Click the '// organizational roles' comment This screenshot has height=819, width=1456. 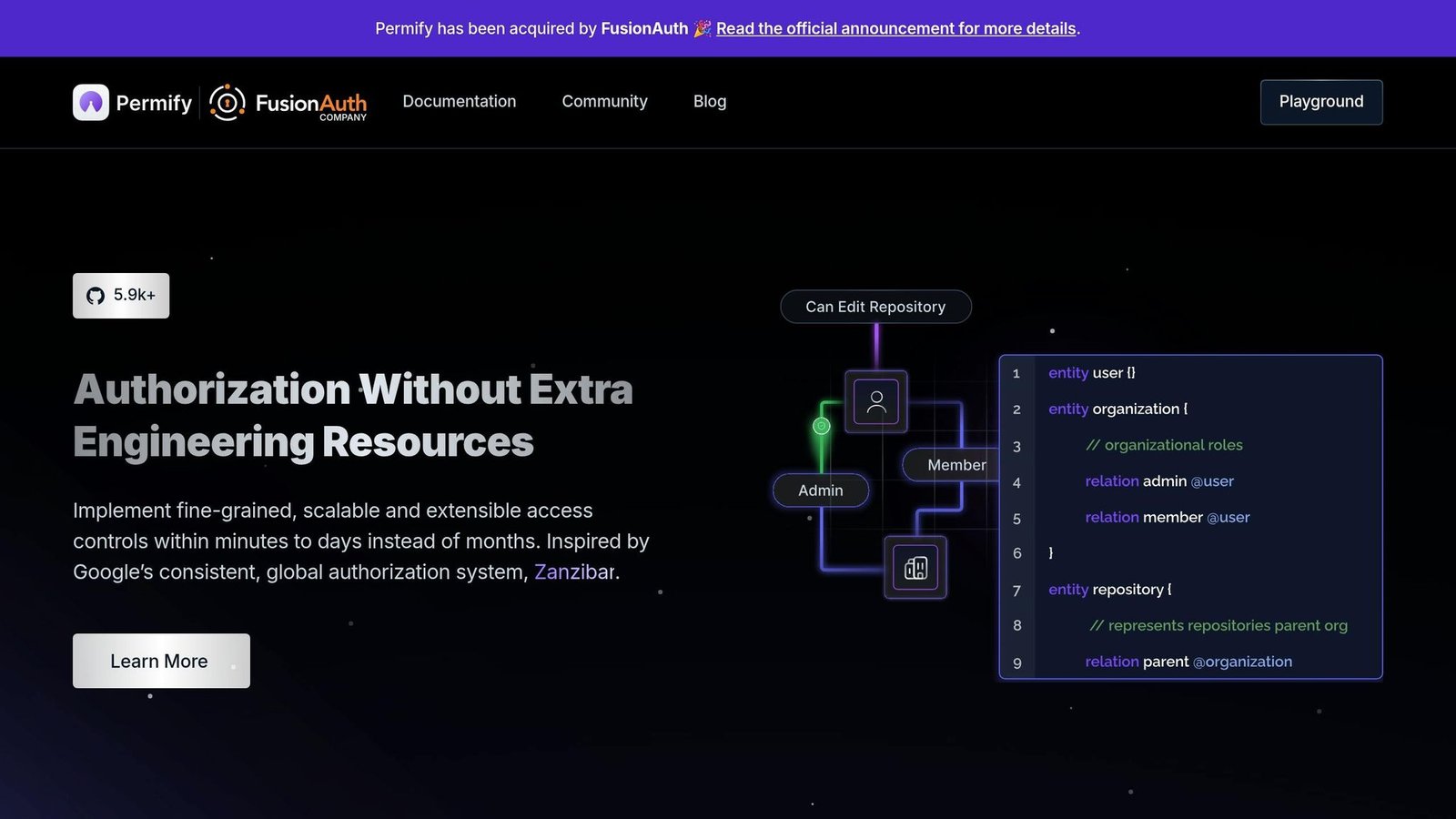tap(1164, 445)
